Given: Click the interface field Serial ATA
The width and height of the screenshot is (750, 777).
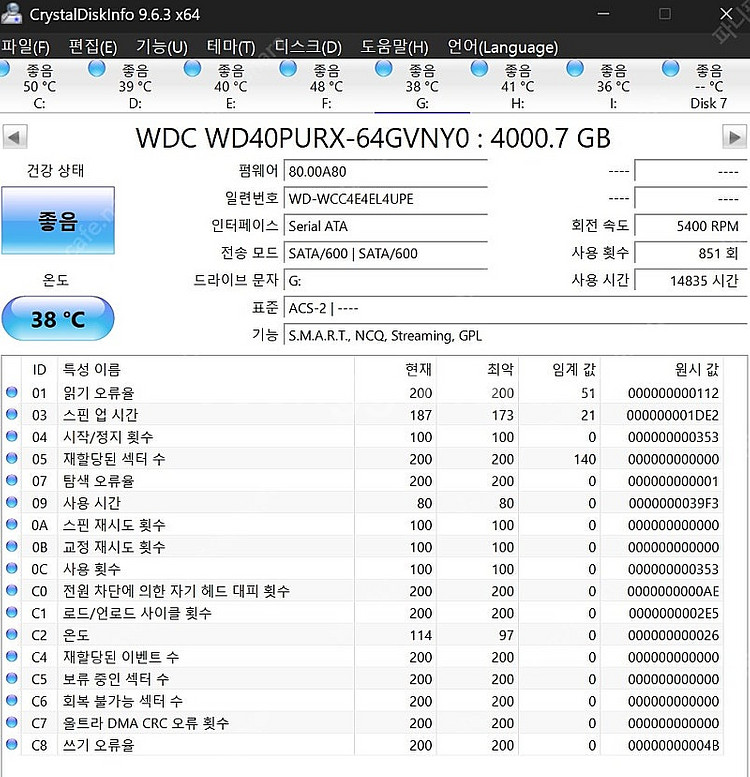Looking at the screenshot, I should click(x=385, y=226).
